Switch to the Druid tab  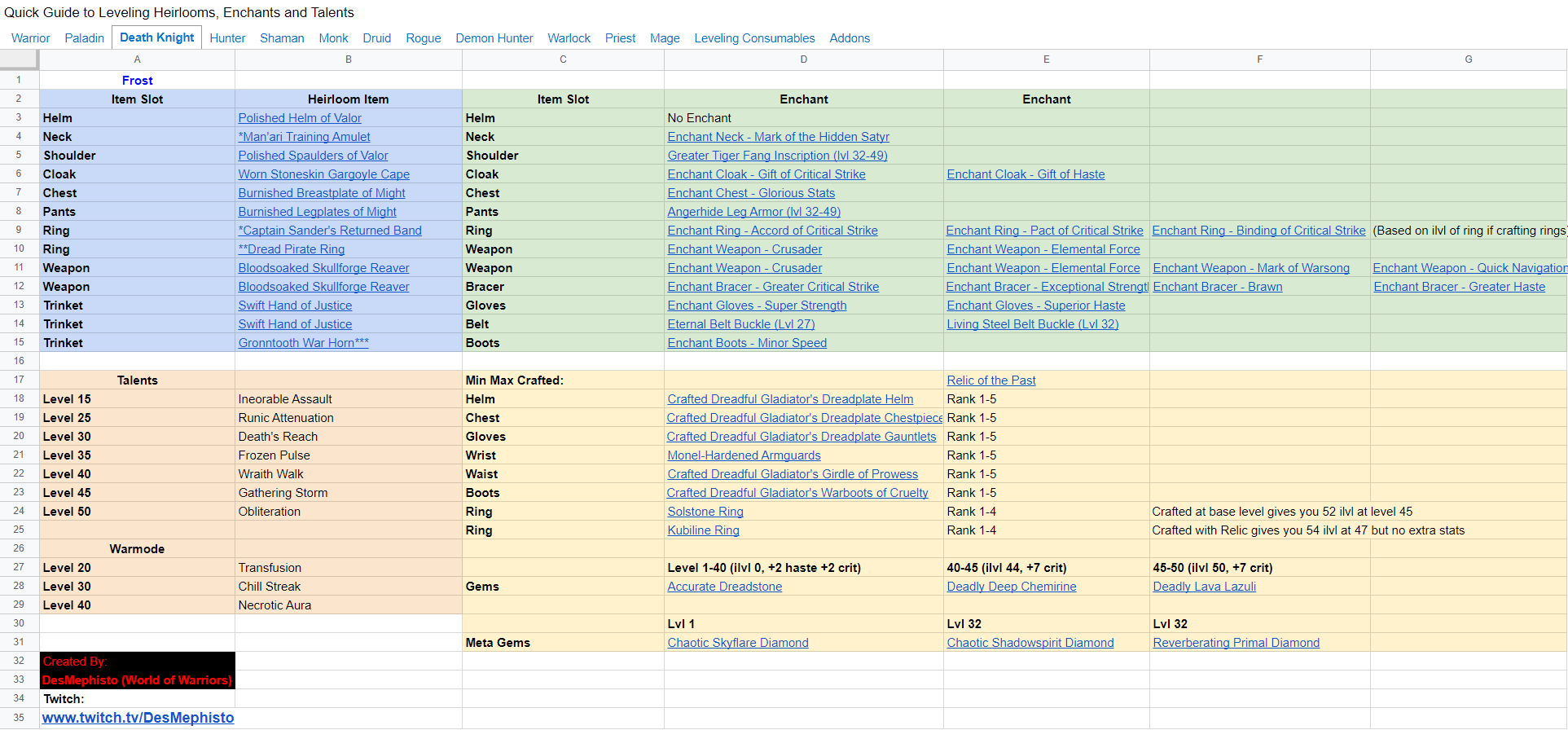pyautogui.click(x=377, y=38)
